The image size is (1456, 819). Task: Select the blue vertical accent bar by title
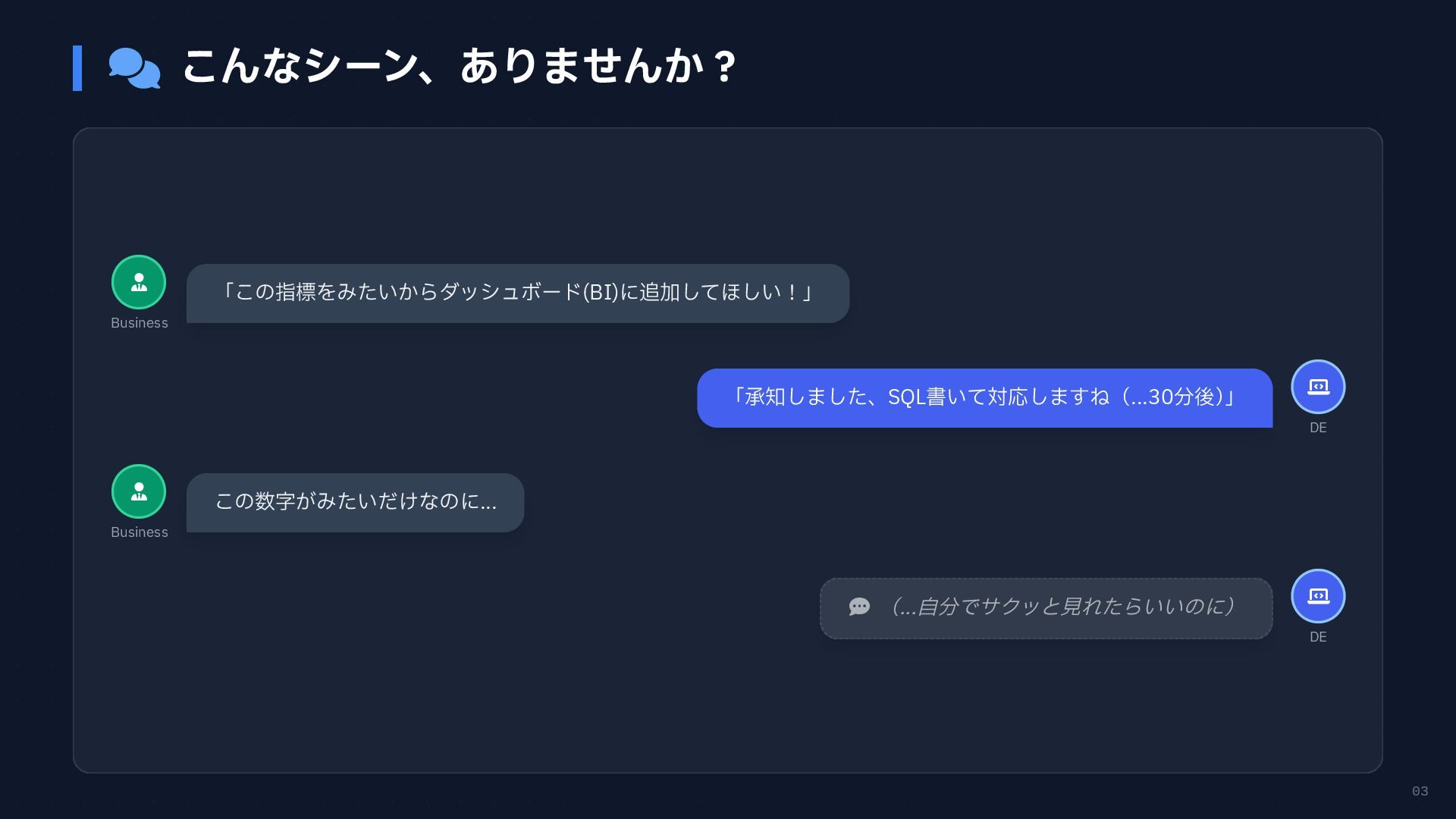pyautogui.click(x=77, y=68)
